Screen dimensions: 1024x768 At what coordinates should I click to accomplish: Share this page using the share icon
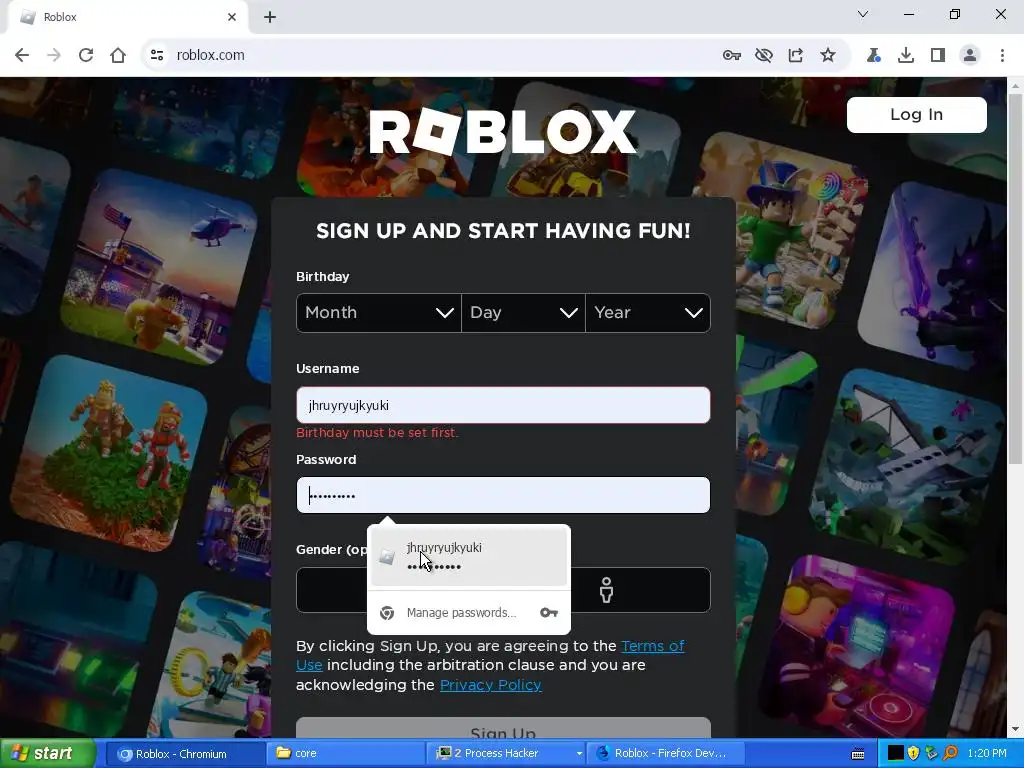[795, 56]
